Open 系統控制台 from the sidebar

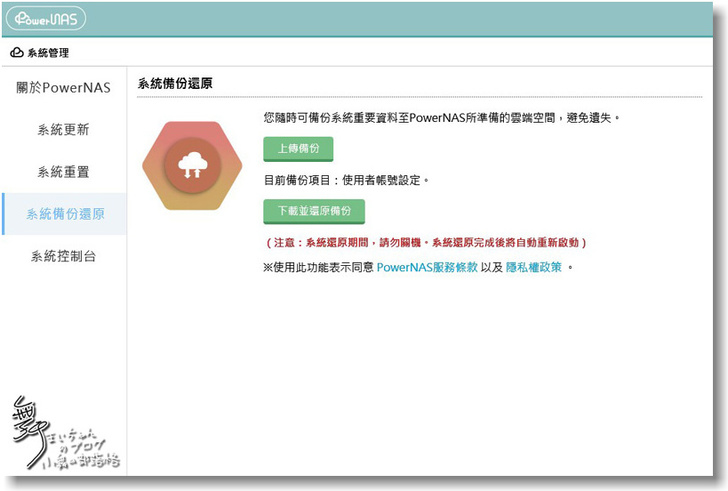[x=64, y=256]
